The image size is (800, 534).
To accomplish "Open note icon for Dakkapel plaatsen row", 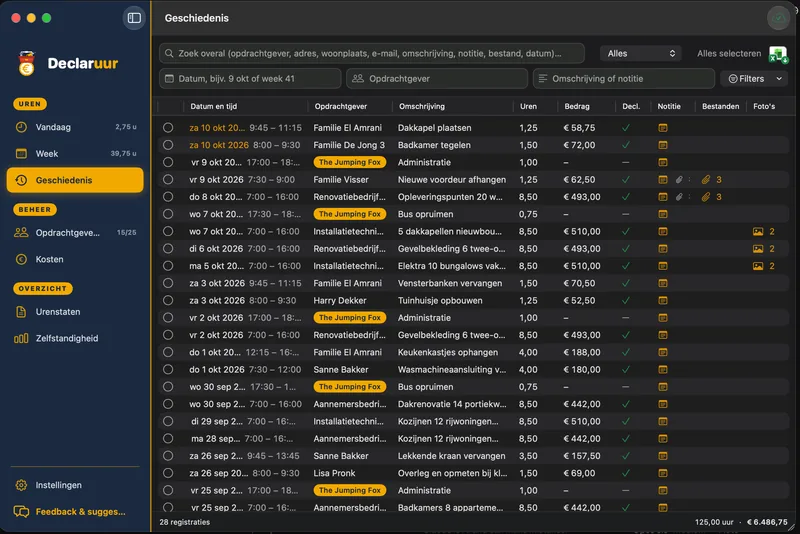I will (663, 128).
